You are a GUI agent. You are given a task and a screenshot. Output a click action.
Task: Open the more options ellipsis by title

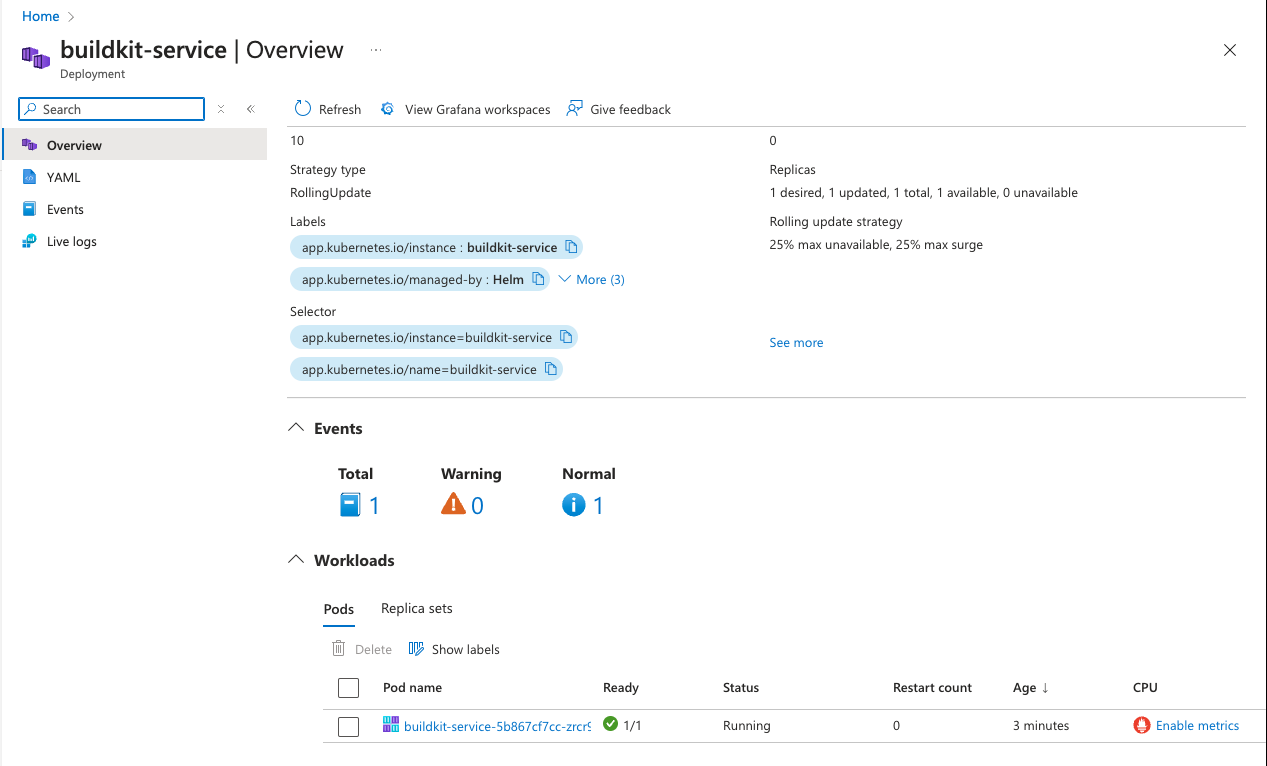point(376,50)
